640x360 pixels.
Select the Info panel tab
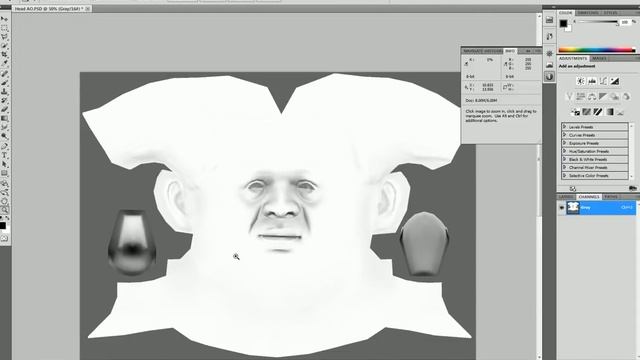click(x=510, y=51)
